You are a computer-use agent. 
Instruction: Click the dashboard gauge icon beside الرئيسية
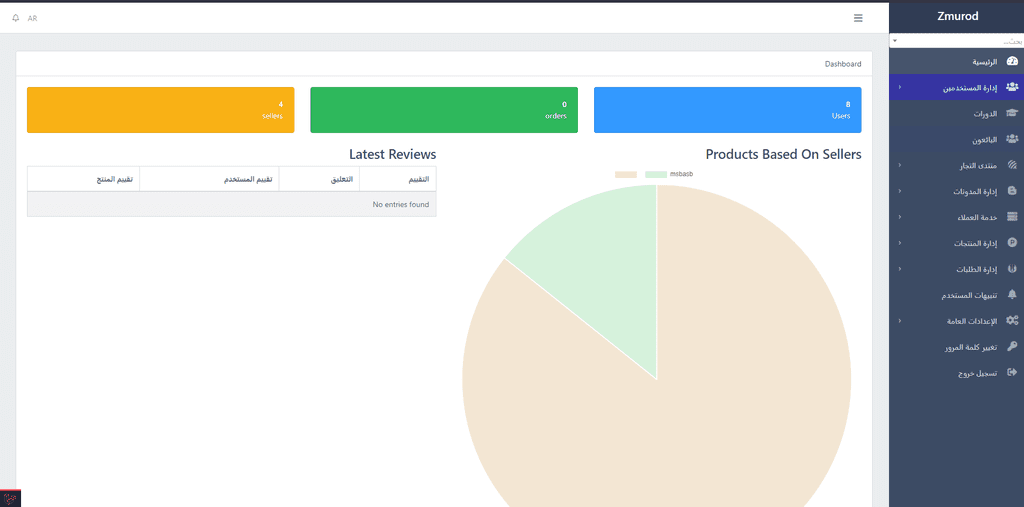pos(1012,61)
